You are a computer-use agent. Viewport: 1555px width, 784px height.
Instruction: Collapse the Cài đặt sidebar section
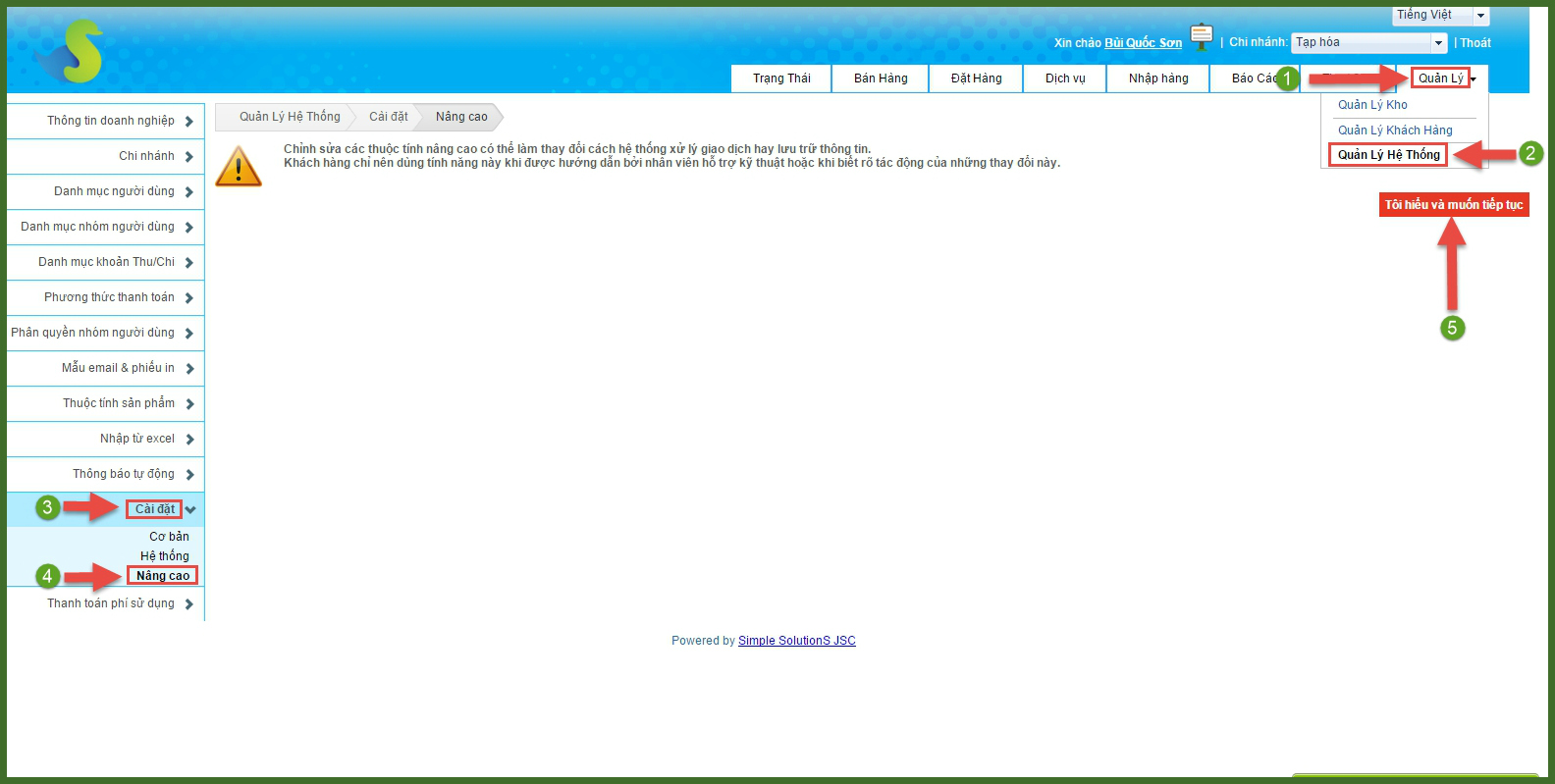[x=190, y=509]
